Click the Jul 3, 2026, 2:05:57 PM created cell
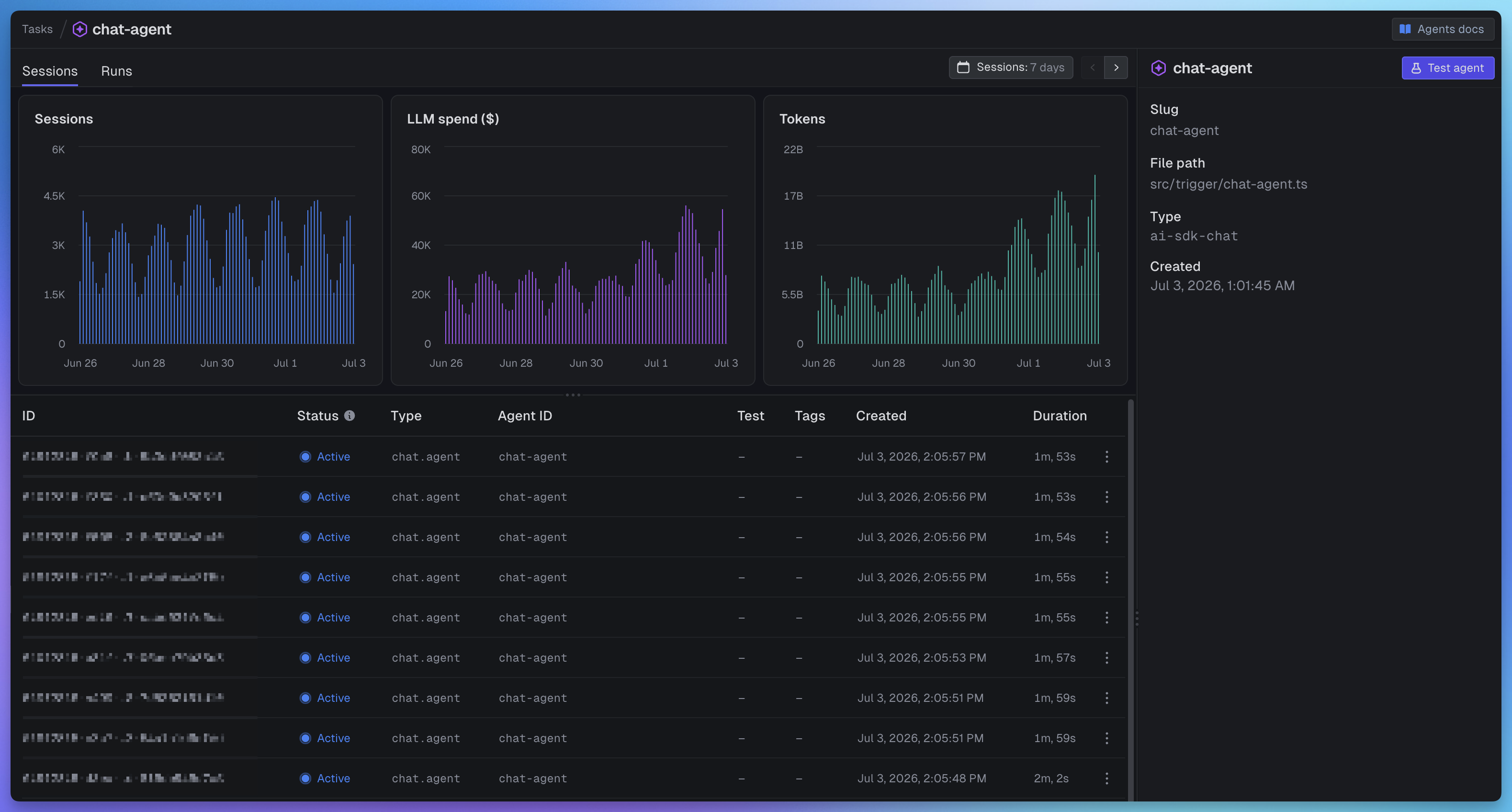1512x812 pixels. [x=922, y=457]
